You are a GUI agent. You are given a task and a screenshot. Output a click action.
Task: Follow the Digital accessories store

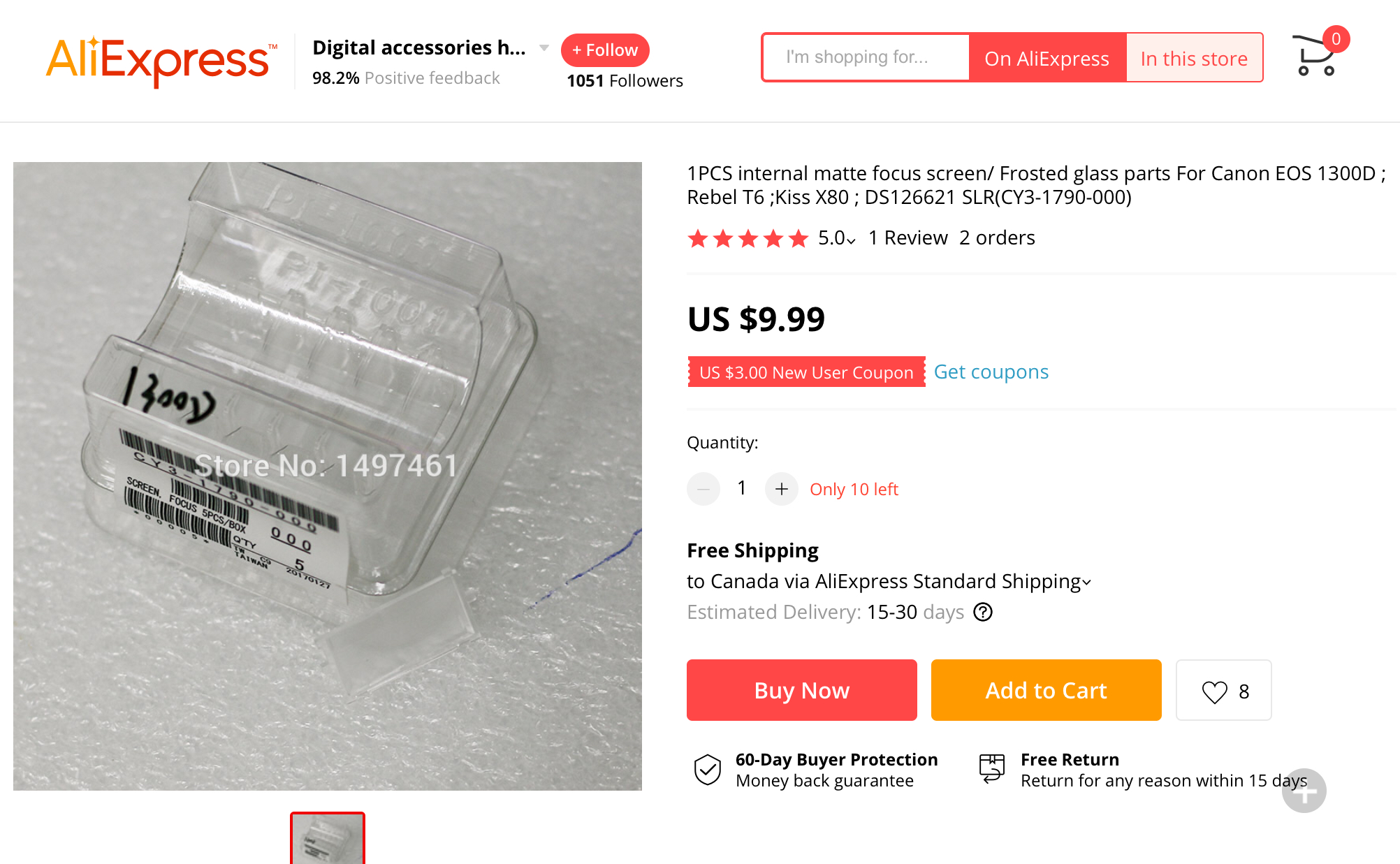tap(605, 50)
